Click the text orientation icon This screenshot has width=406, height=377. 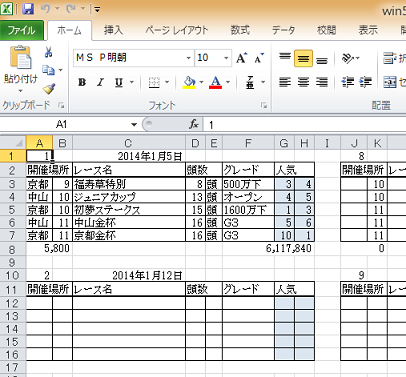point(347,58)
